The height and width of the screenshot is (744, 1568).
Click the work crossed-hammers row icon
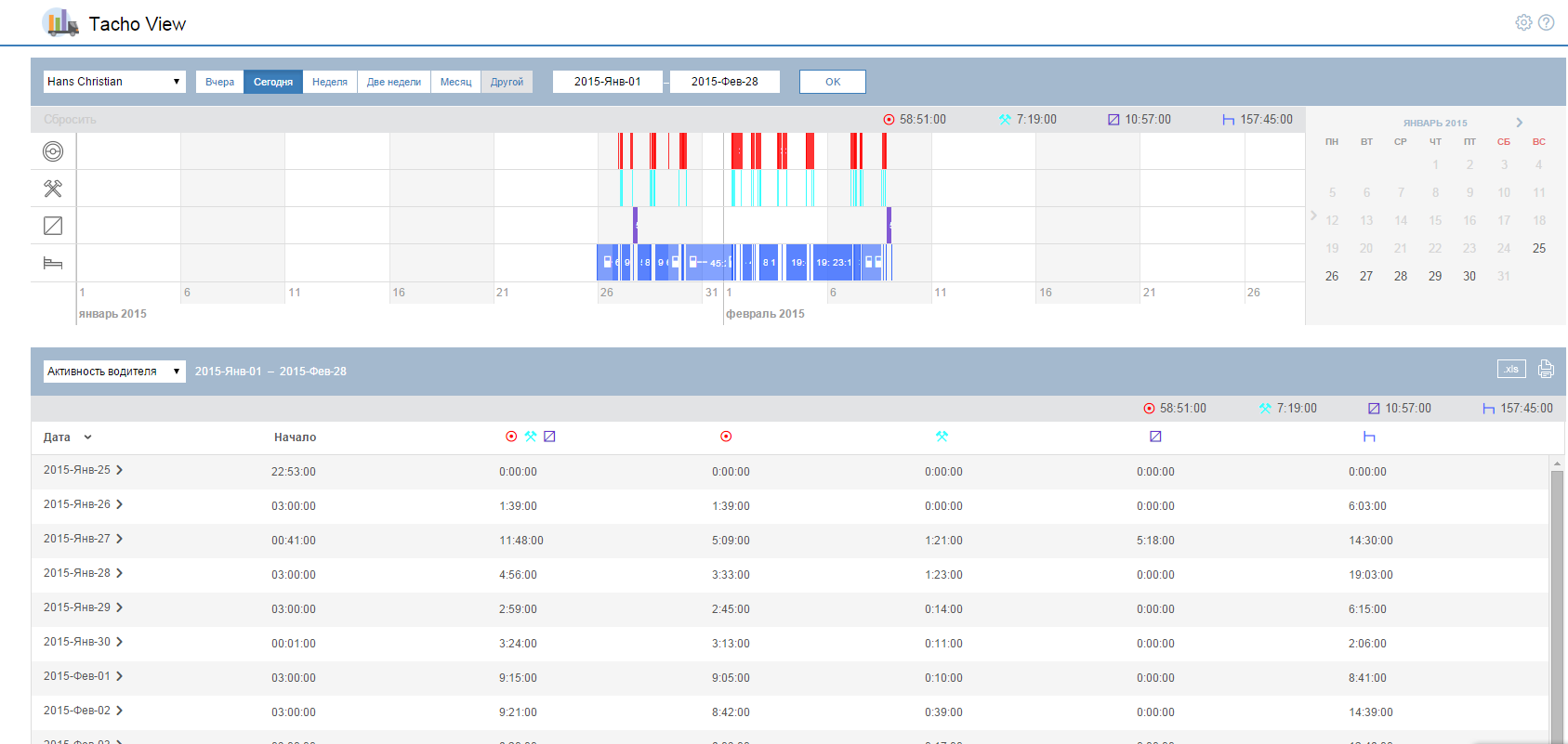point(53,189)
